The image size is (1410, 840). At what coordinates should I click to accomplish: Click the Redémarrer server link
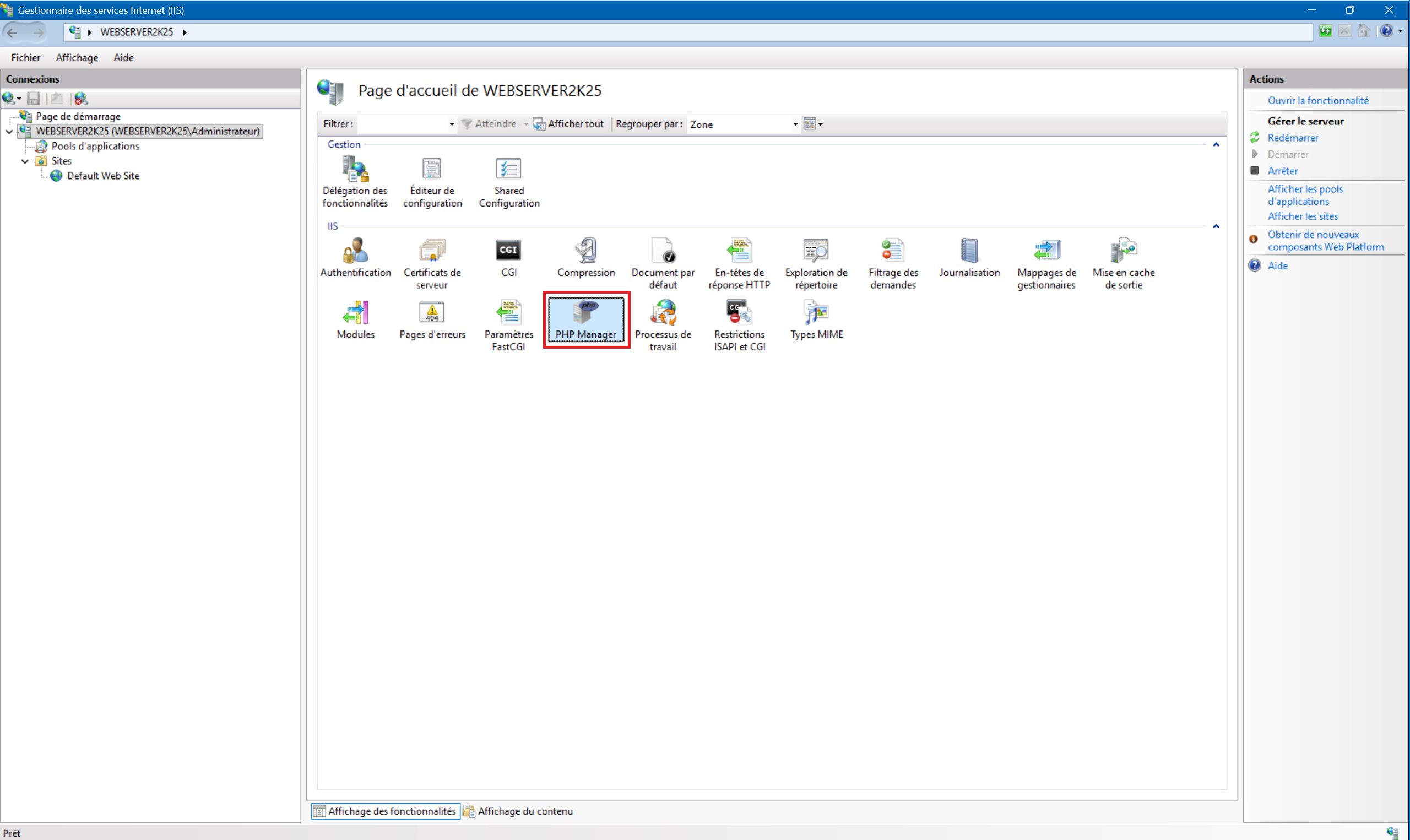coord(1292,138)
